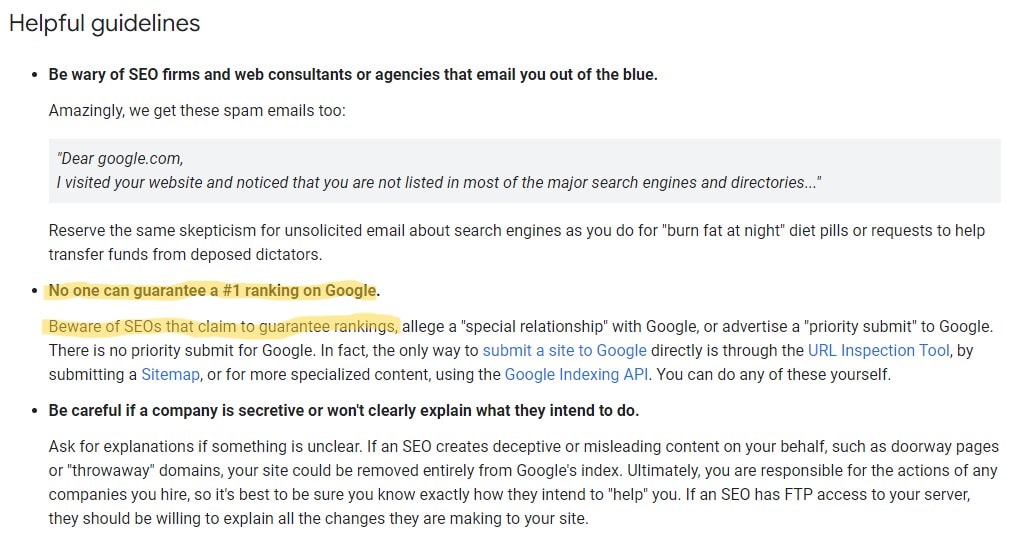Click 'Ask for explanations if something is unclear' sentence

coord(205,446)
